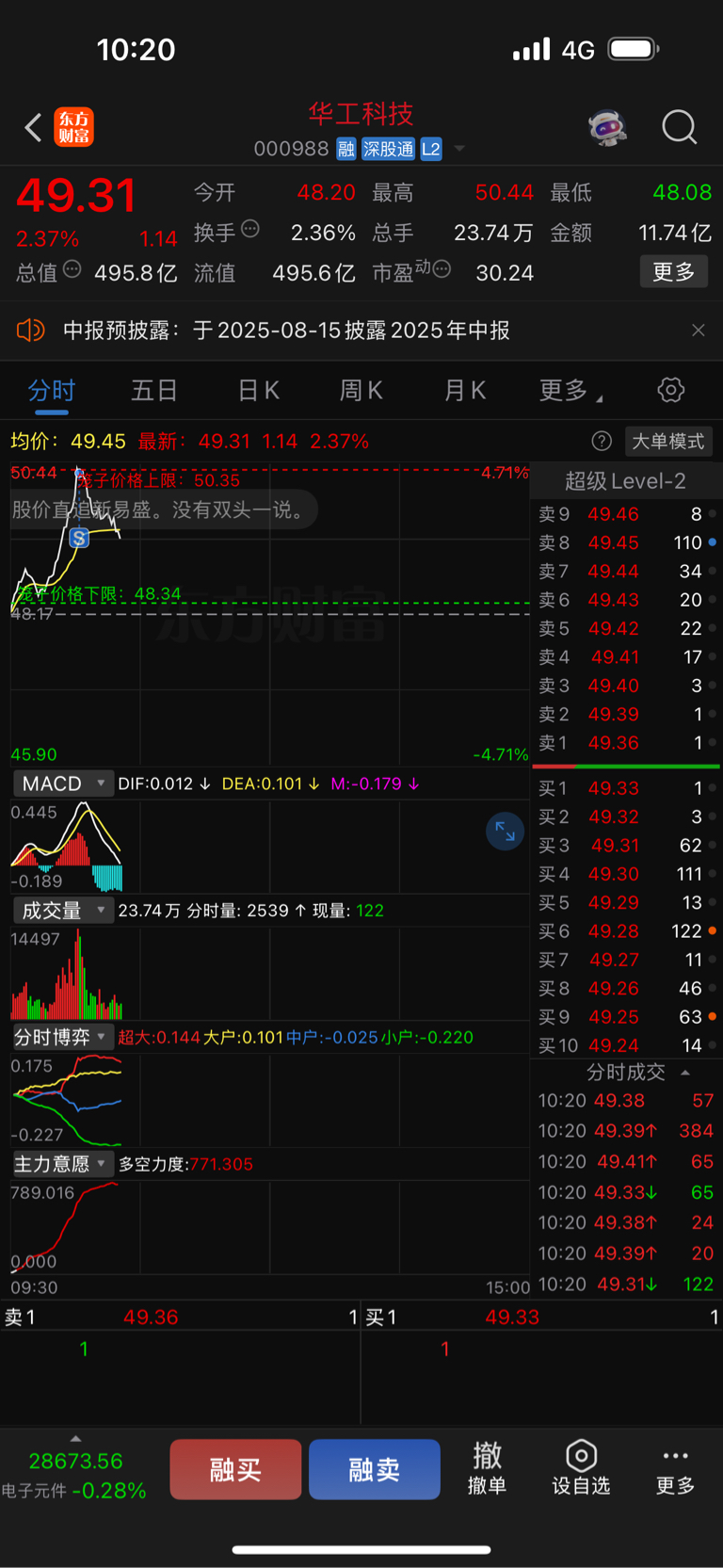Collapse the 分时成交 section arrow
Screen dimensions: 723x1568
(x=685, y=1073)
